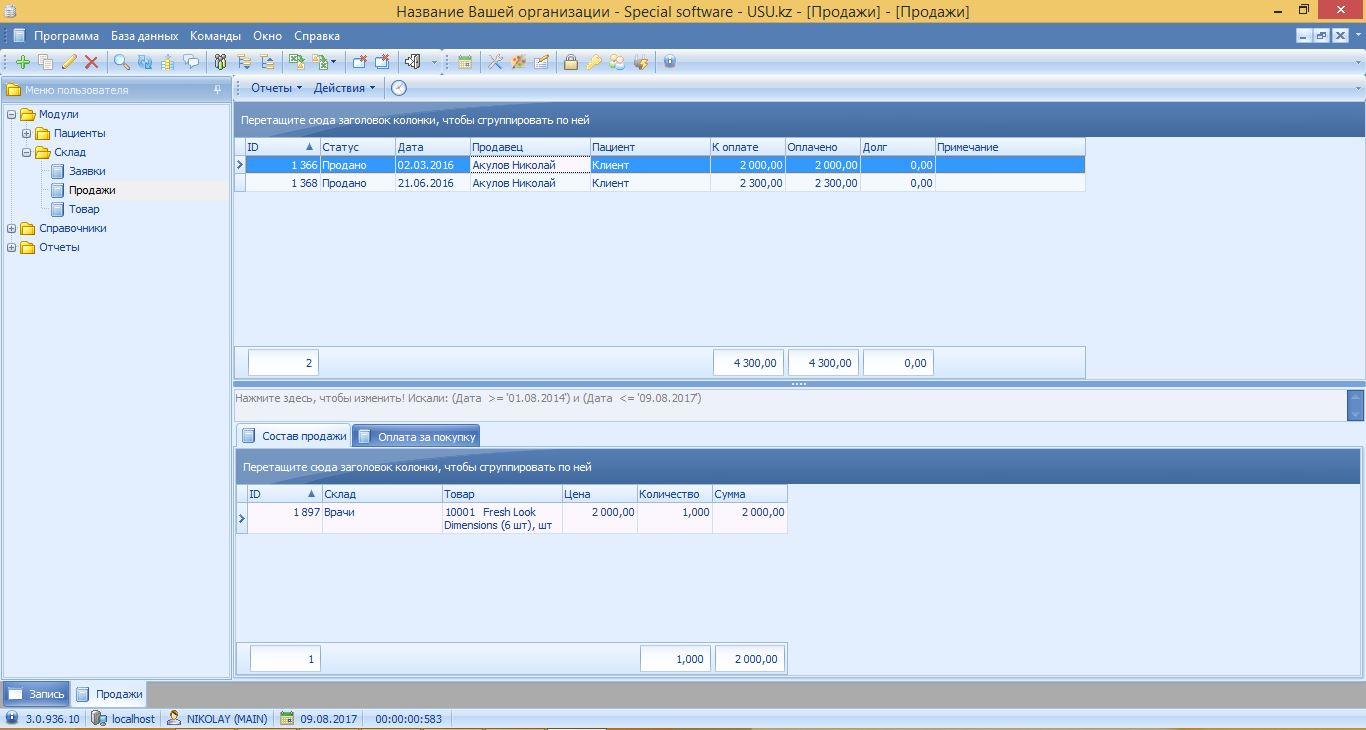Click the users group toolbar icon

click(617, 62)
